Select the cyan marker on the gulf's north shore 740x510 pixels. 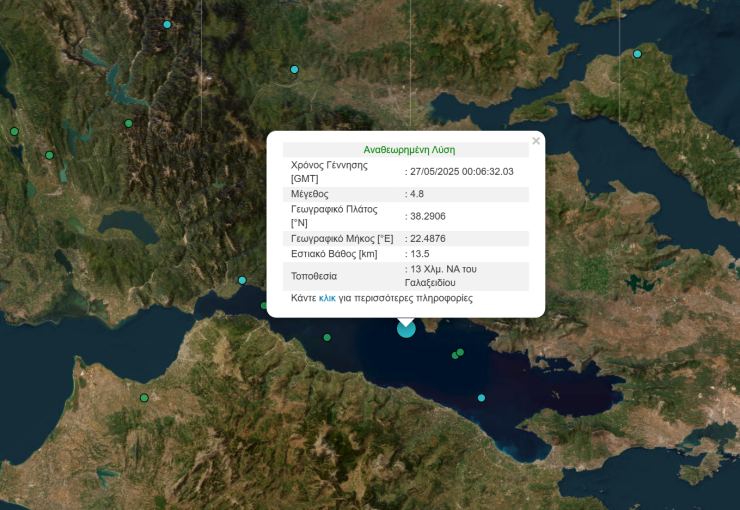(x=242, y=280)
